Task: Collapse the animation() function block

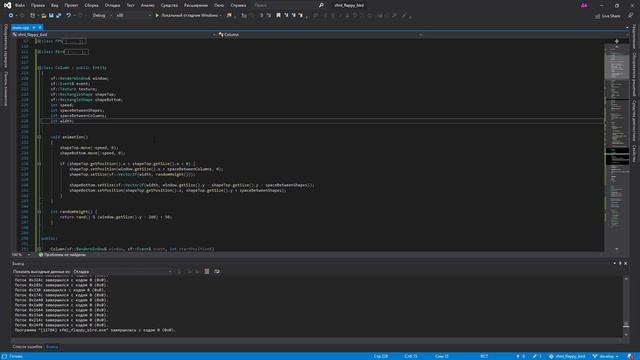Action: (x=39, y=137)
